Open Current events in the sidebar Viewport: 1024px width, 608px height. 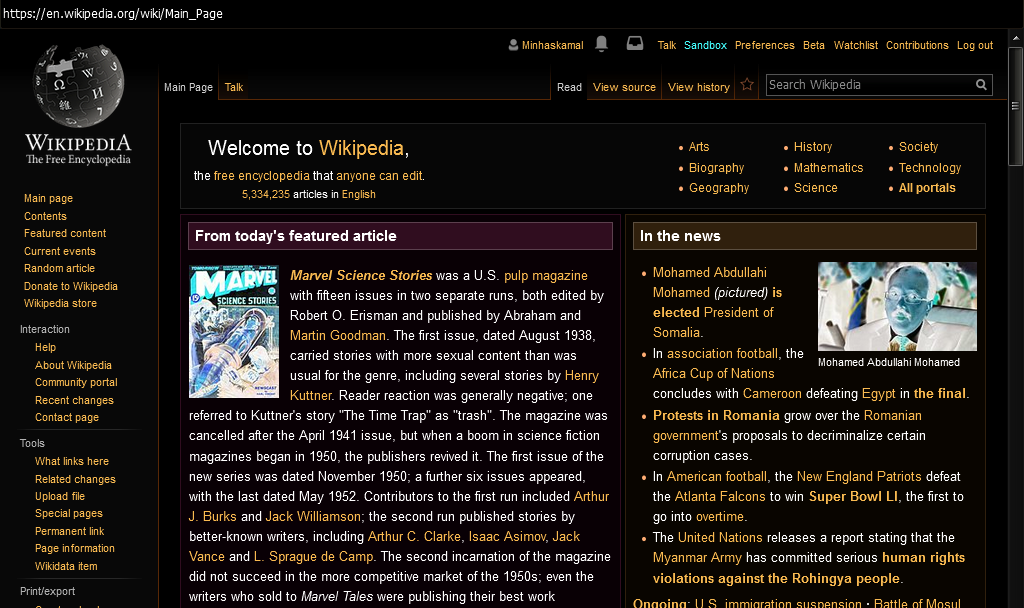59,251
